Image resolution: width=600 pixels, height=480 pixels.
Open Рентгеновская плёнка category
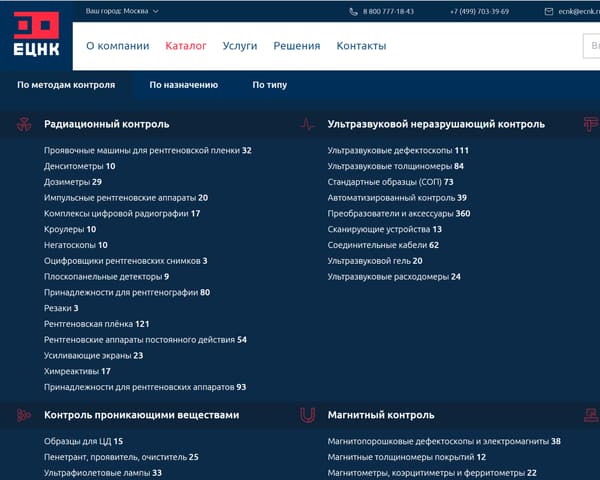tap(96, 324)
